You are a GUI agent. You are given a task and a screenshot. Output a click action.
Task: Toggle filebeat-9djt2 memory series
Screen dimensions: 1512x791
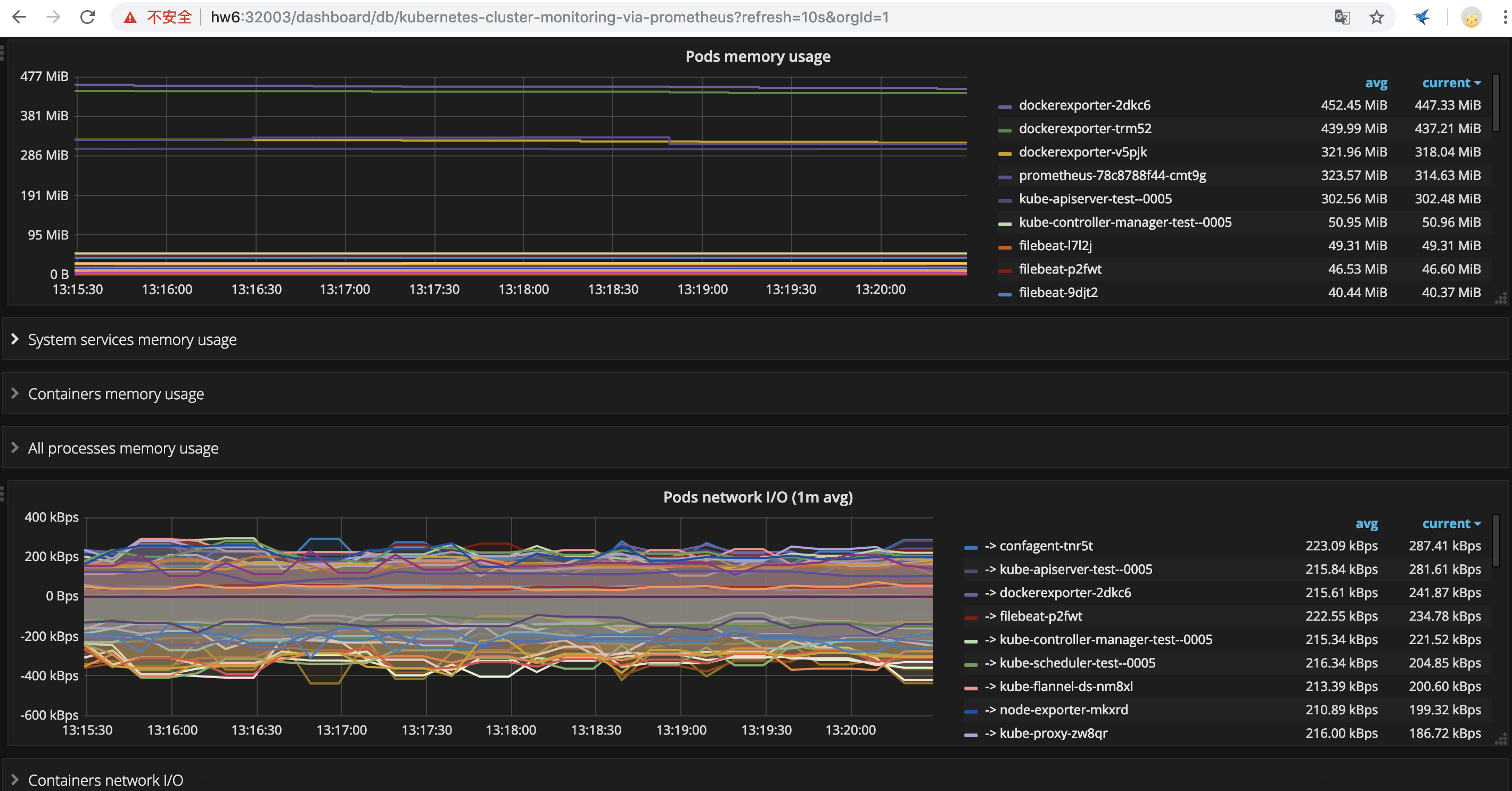pyautogui.click(x=1058, y=293)
